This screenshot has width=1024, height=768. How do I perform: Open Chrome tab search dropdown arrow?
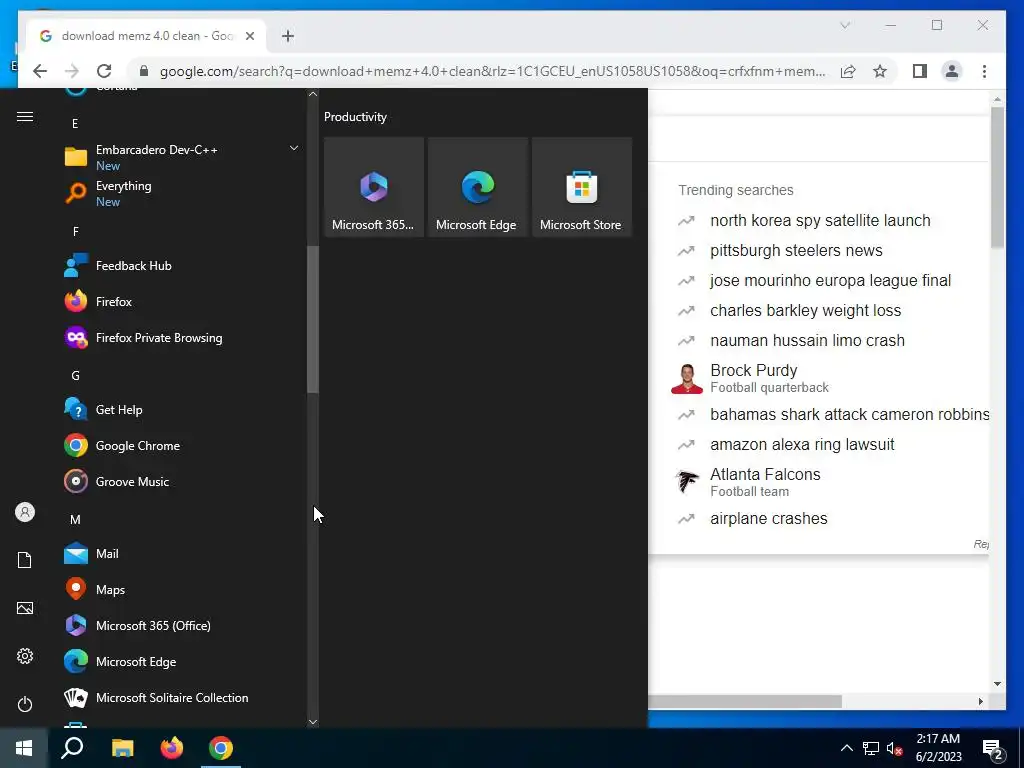pyautogui.click(x=844, y=25)
